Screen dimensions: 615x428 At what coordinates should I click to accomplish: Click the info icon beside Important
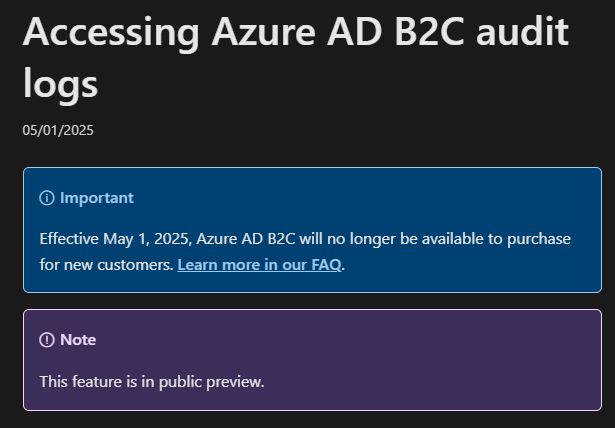tap(47, 198)
